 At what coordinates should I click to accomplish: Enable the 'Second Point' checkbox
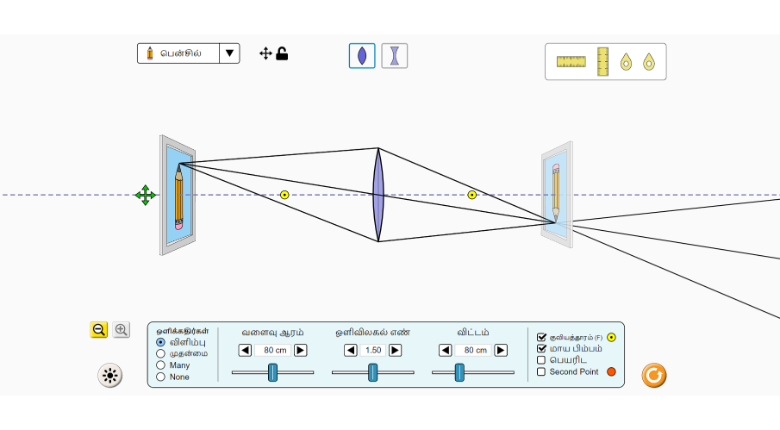tap(542, 372)
